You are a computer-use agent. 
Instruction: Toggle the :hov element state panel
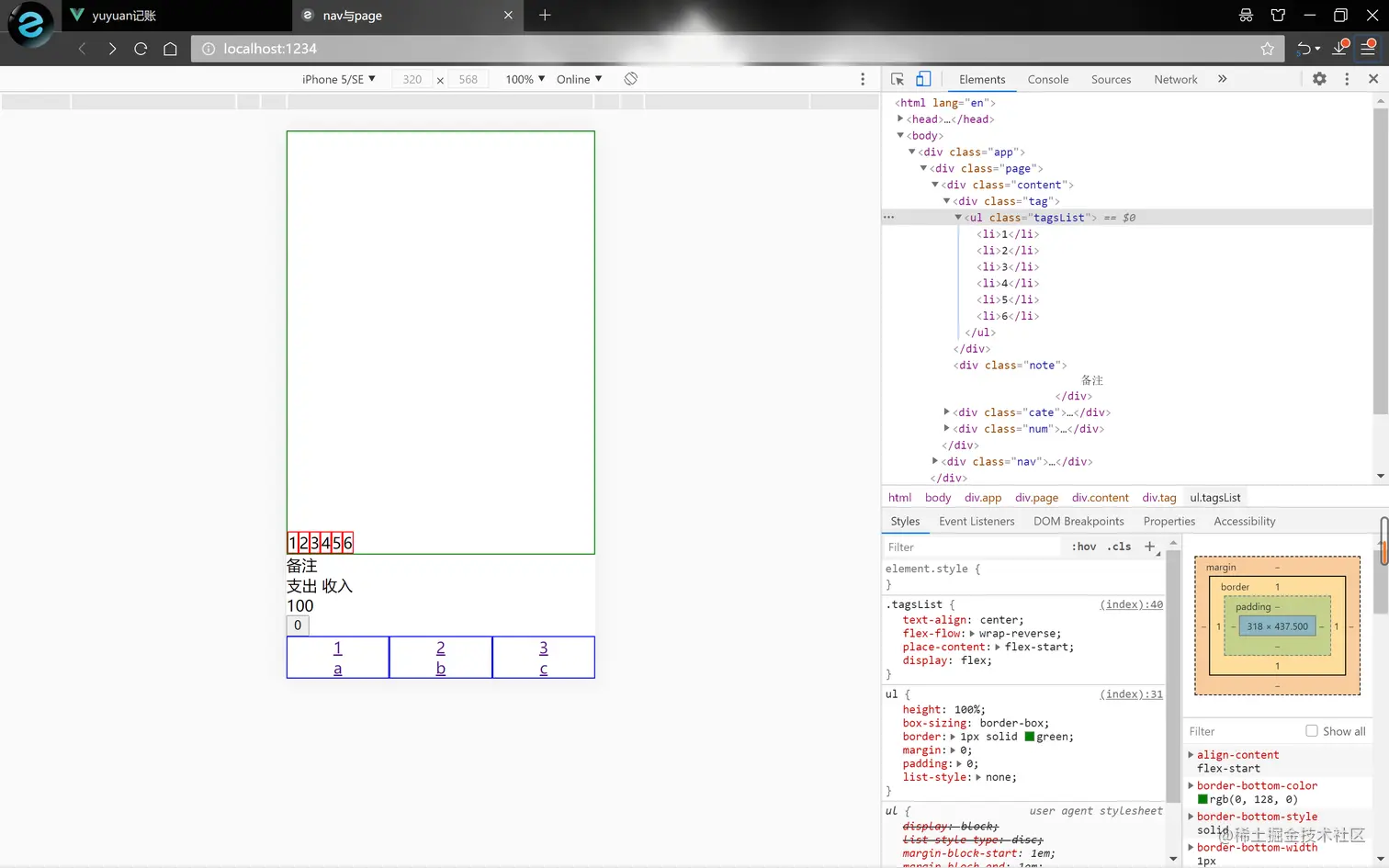point(1084,547)
